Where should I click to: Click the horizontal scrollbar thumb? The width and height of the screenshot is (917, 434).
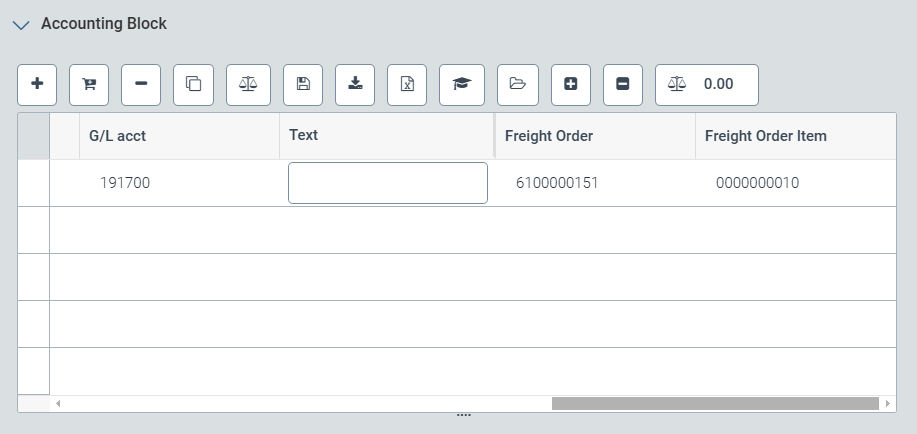714,403
